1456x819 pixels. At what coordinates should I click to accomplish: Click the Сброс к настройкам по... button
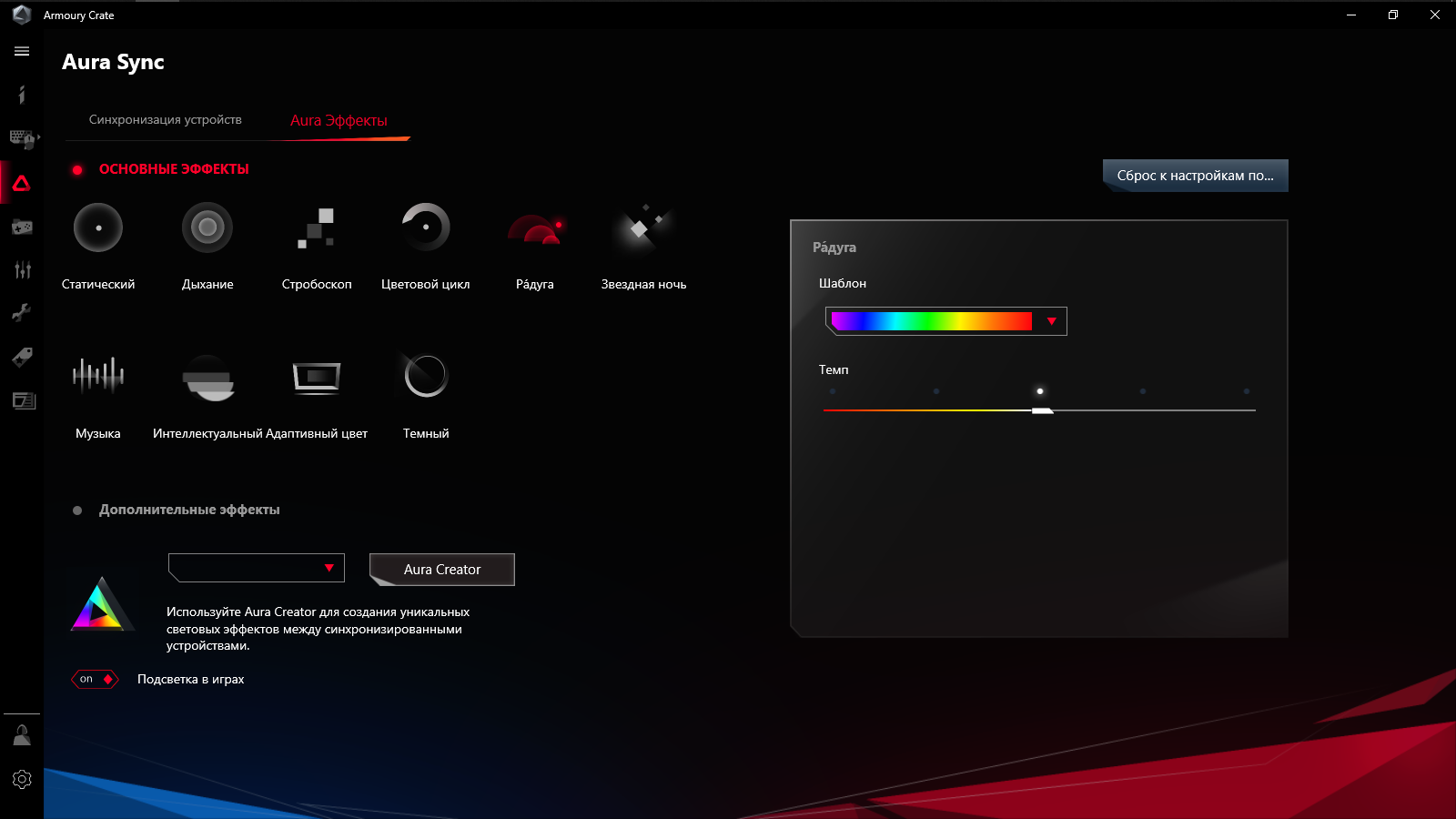1195,175
